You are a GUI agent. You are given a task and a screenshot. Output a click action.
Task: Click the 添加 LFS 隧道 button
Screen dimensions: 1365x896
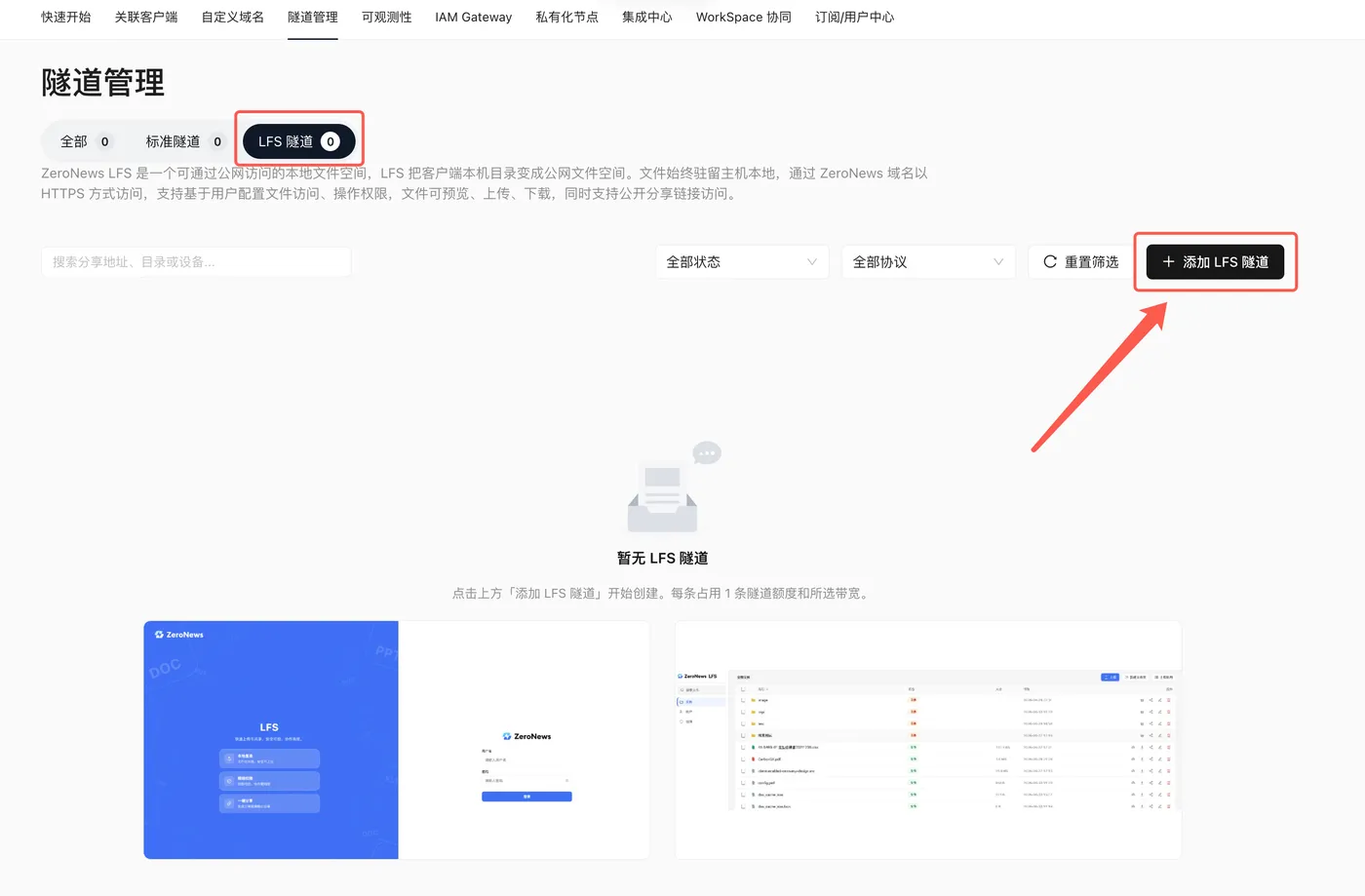pyautogui.click(x=1215, y=262)
